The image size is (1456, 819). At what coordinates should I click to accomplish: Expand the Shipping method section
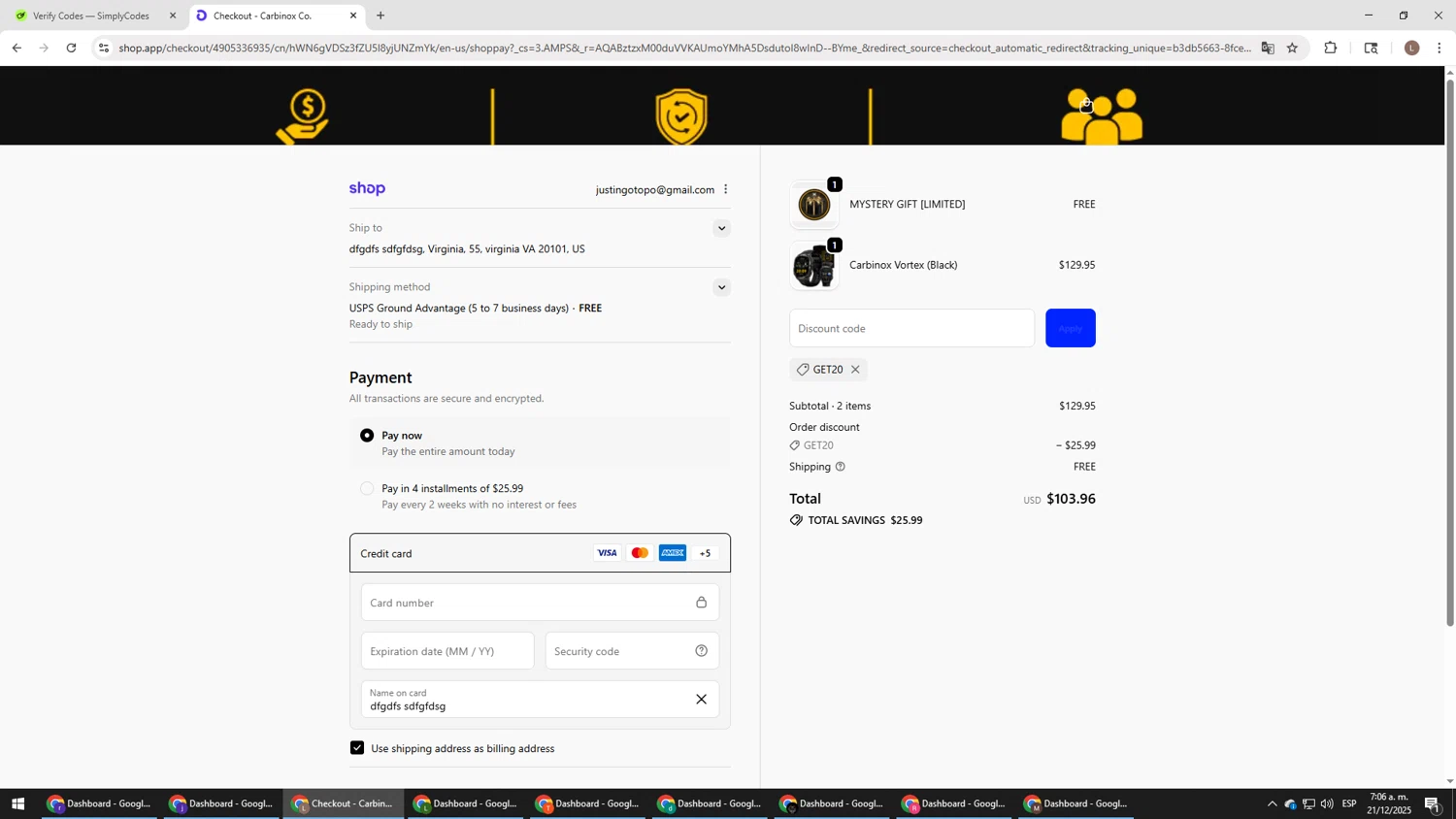[721, 287]
